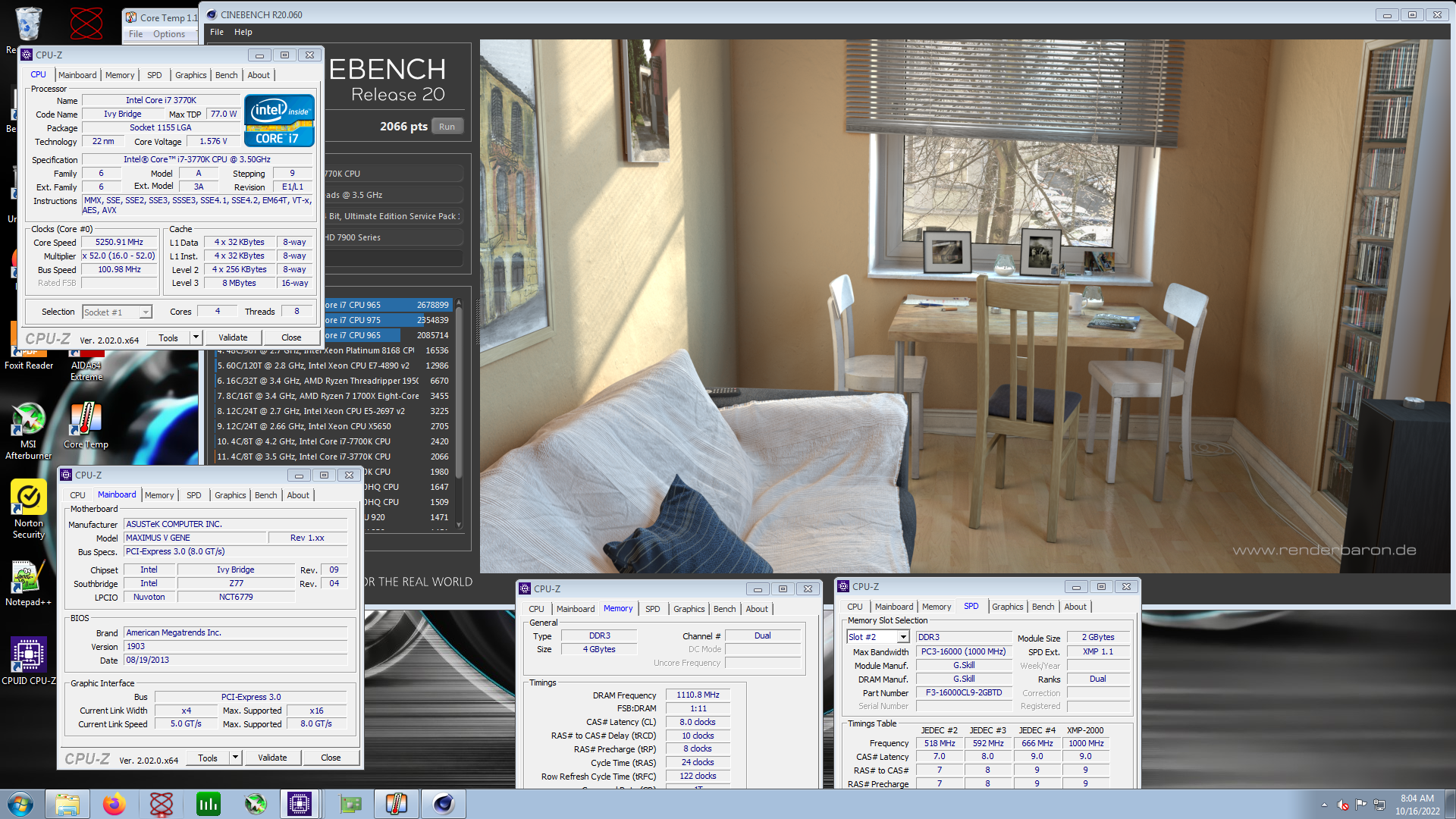Click the taskbar clock showing 8:04 AM
1456x819 pixels.
click(x=1417, y=805)
